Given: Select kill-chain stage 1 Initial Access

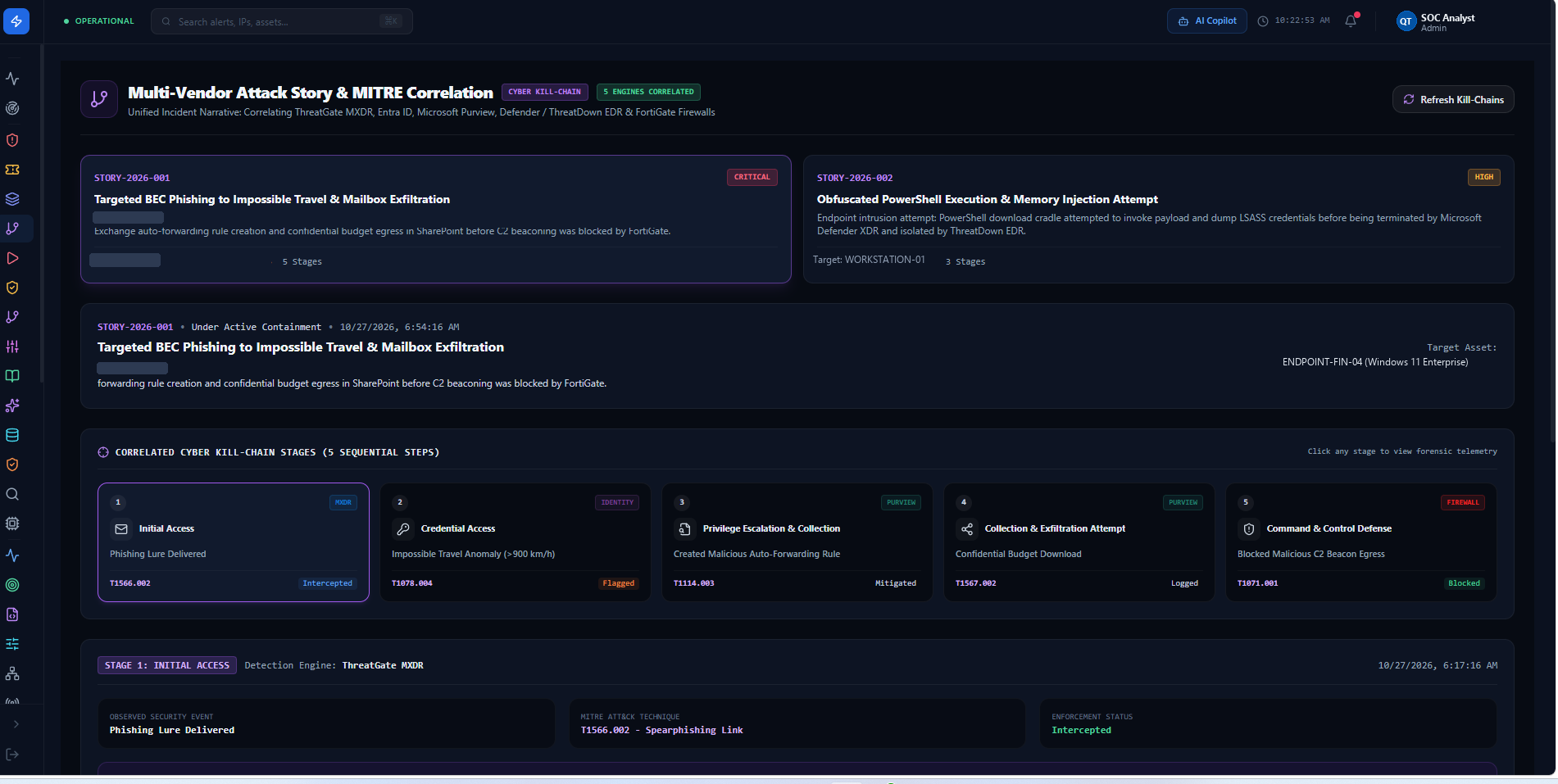Looking at the screenshot, I should pos(234,542).
